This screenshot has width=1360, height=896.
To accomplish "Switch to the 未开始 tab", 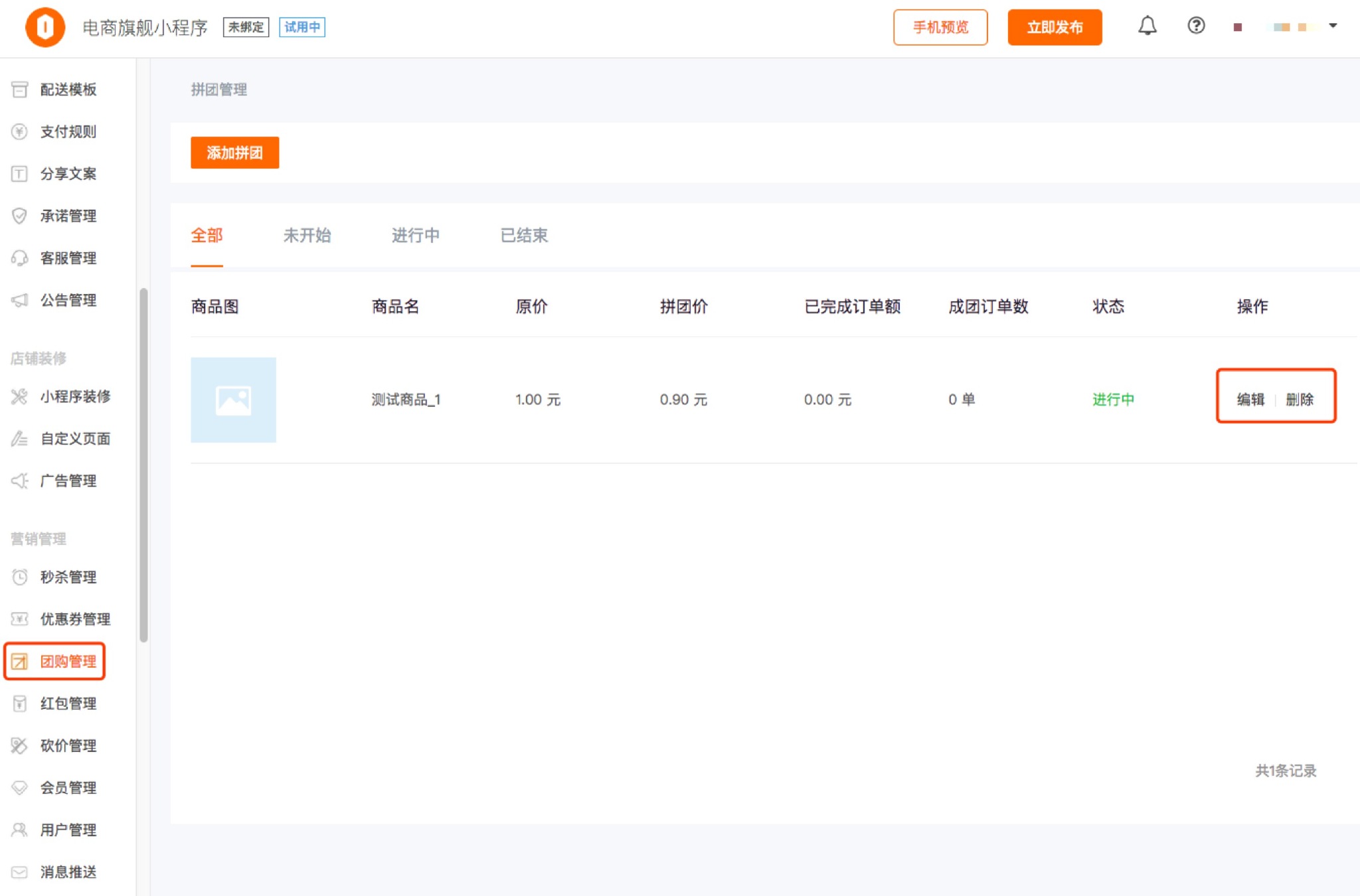I will 307,236.
